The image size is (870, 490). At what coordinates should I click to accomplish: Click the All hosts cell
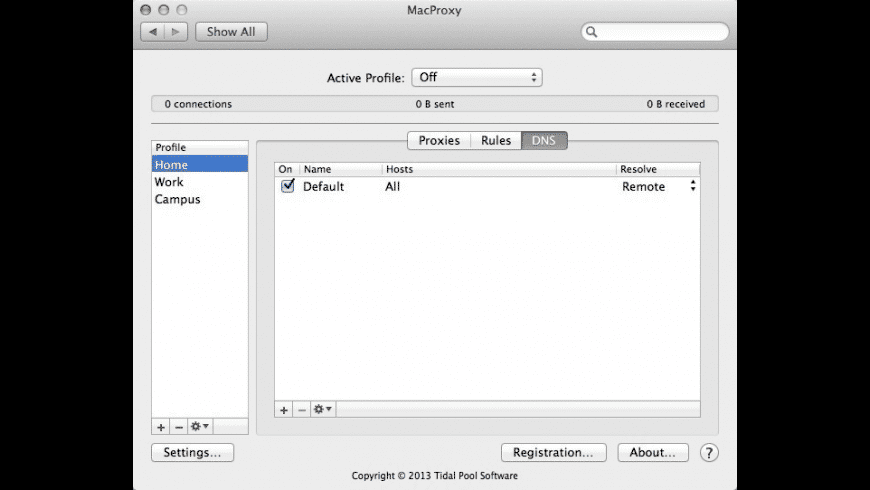[x=392, y=186]
